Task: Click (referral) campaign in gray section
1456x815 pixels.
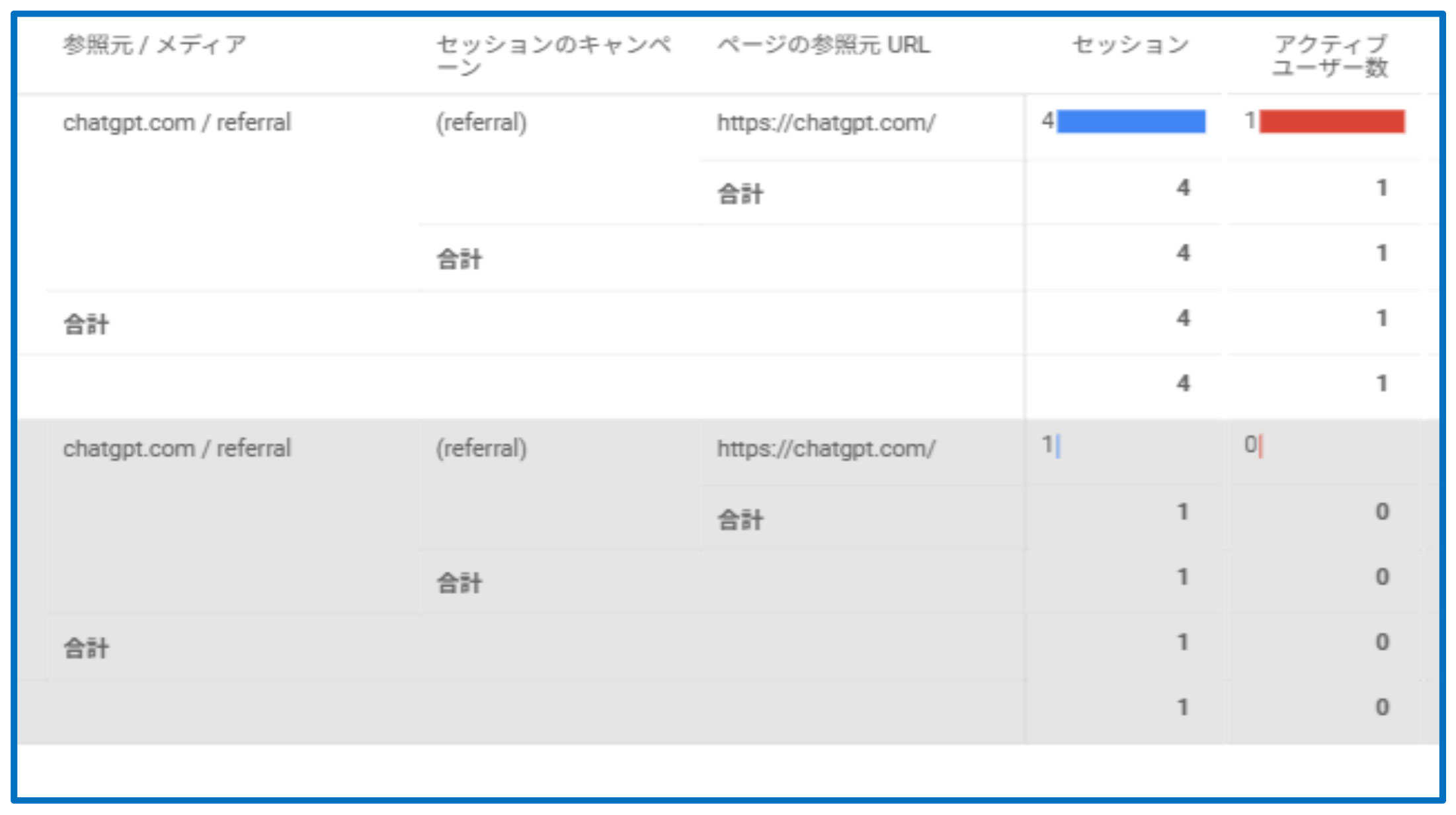Action: 481,449
